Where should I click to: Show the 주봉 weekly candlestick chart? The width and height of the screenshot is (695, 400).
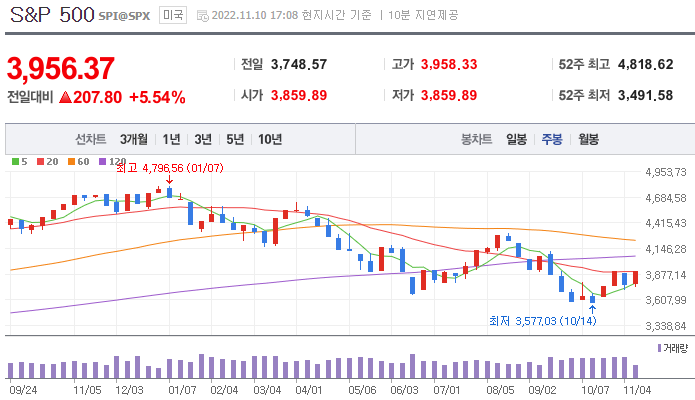click(552, 139)
